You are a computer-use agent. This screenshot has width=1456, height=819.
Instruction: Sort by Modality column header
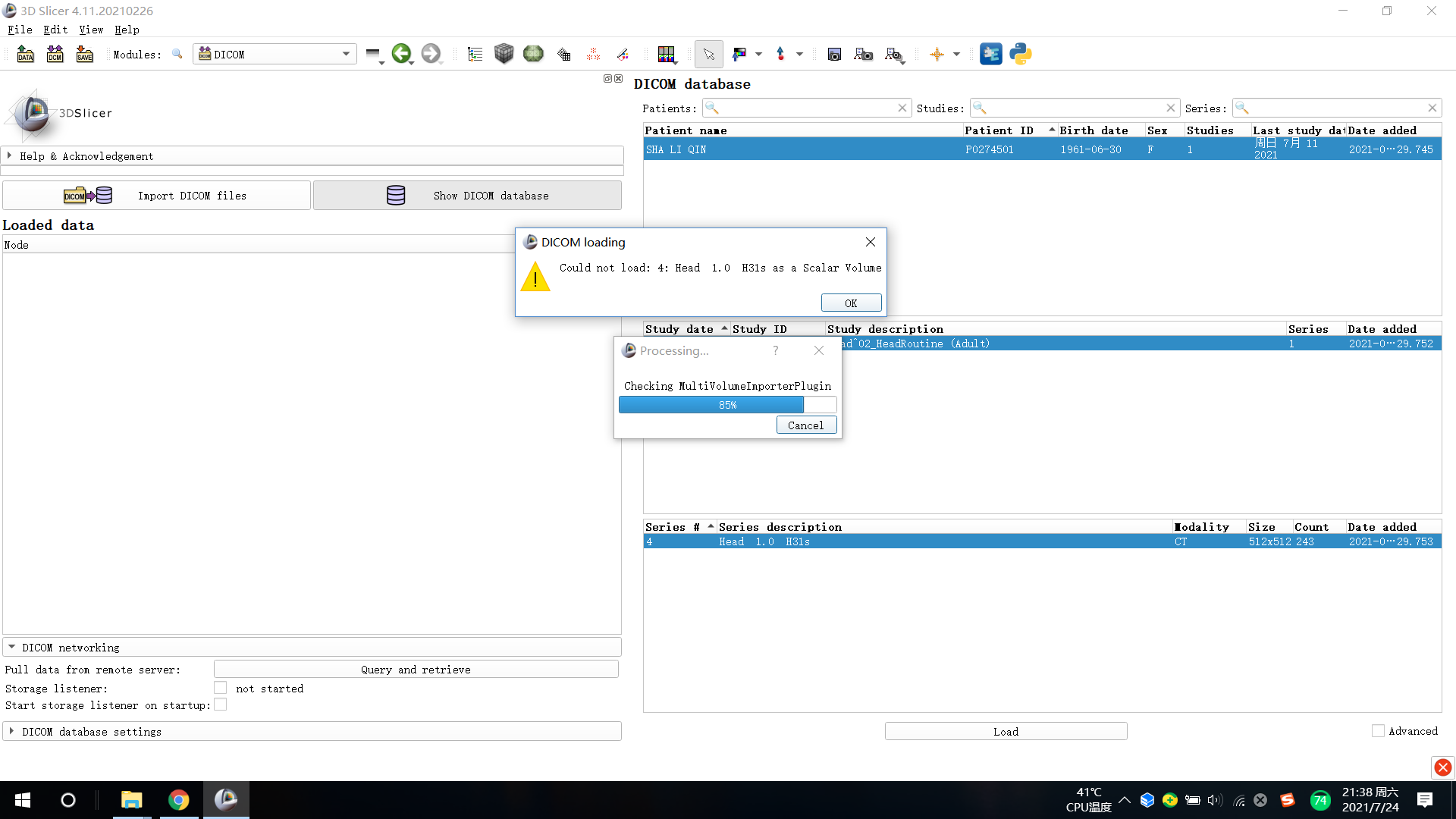(1209, 527)
